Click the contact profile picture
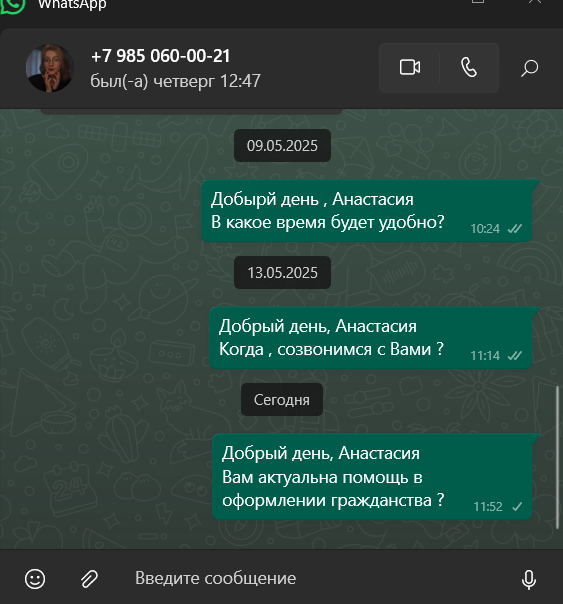 pyautogui.click(x=50, y=68)
